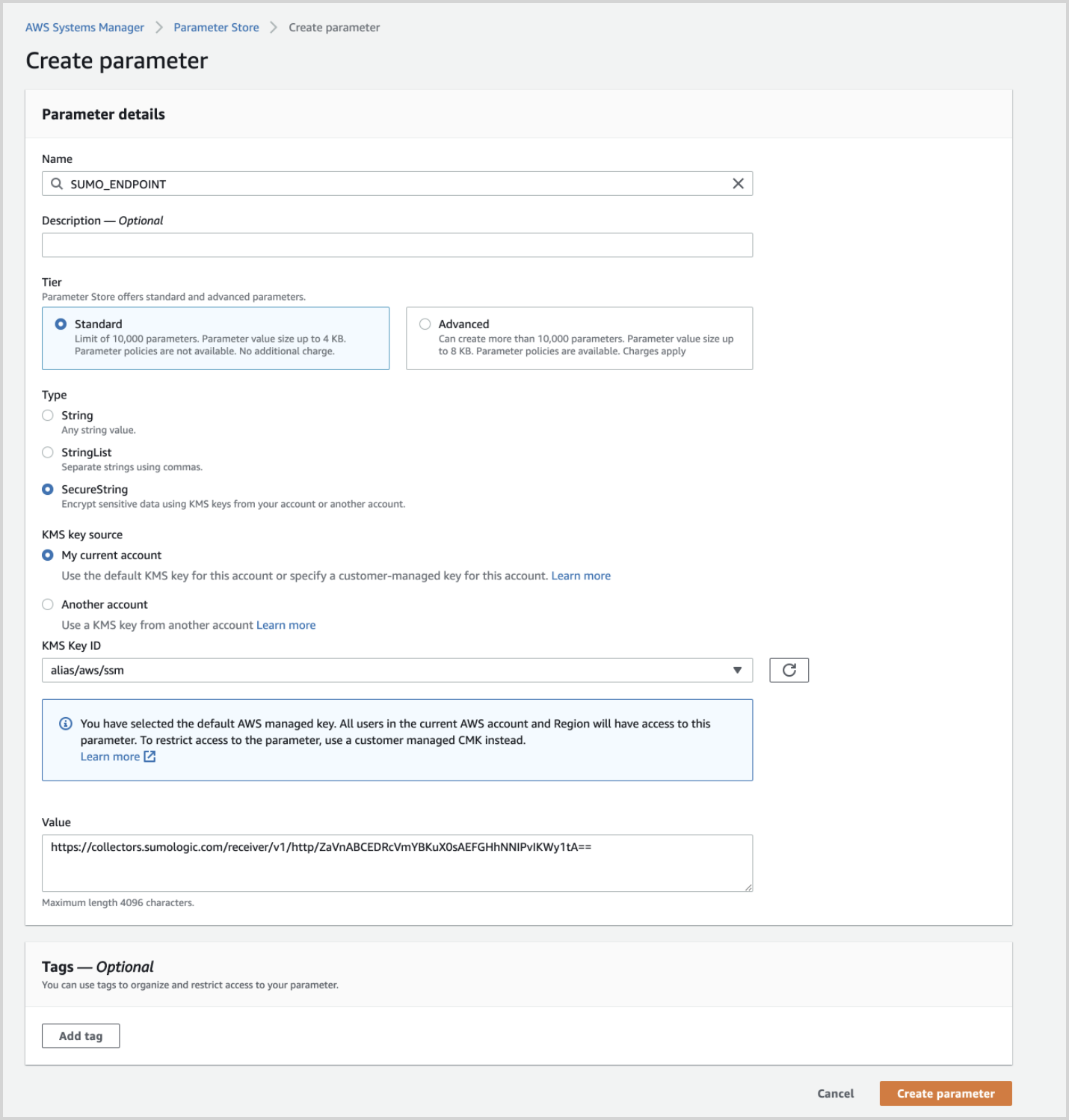Click the info icon in the blue notice
Screen dimensions: 1069x1120
point(66,723)
